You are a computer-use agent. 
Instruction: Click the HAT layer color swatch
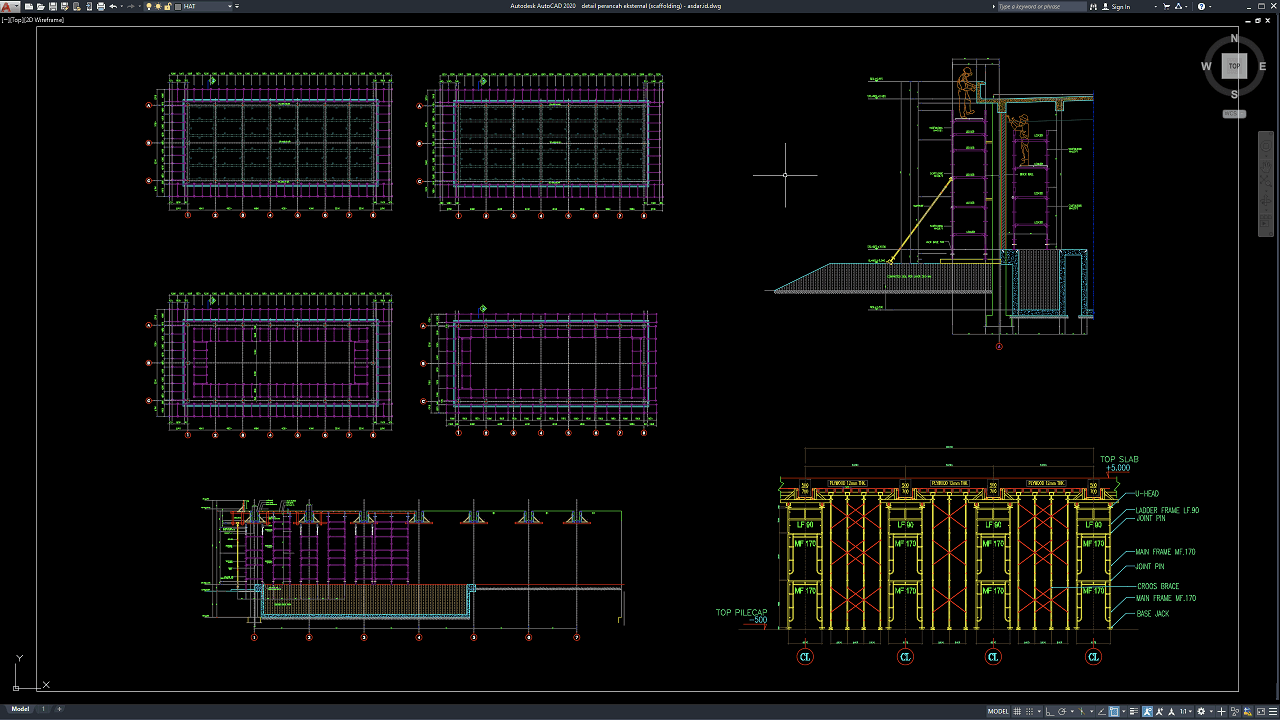[x=178, y=6]
